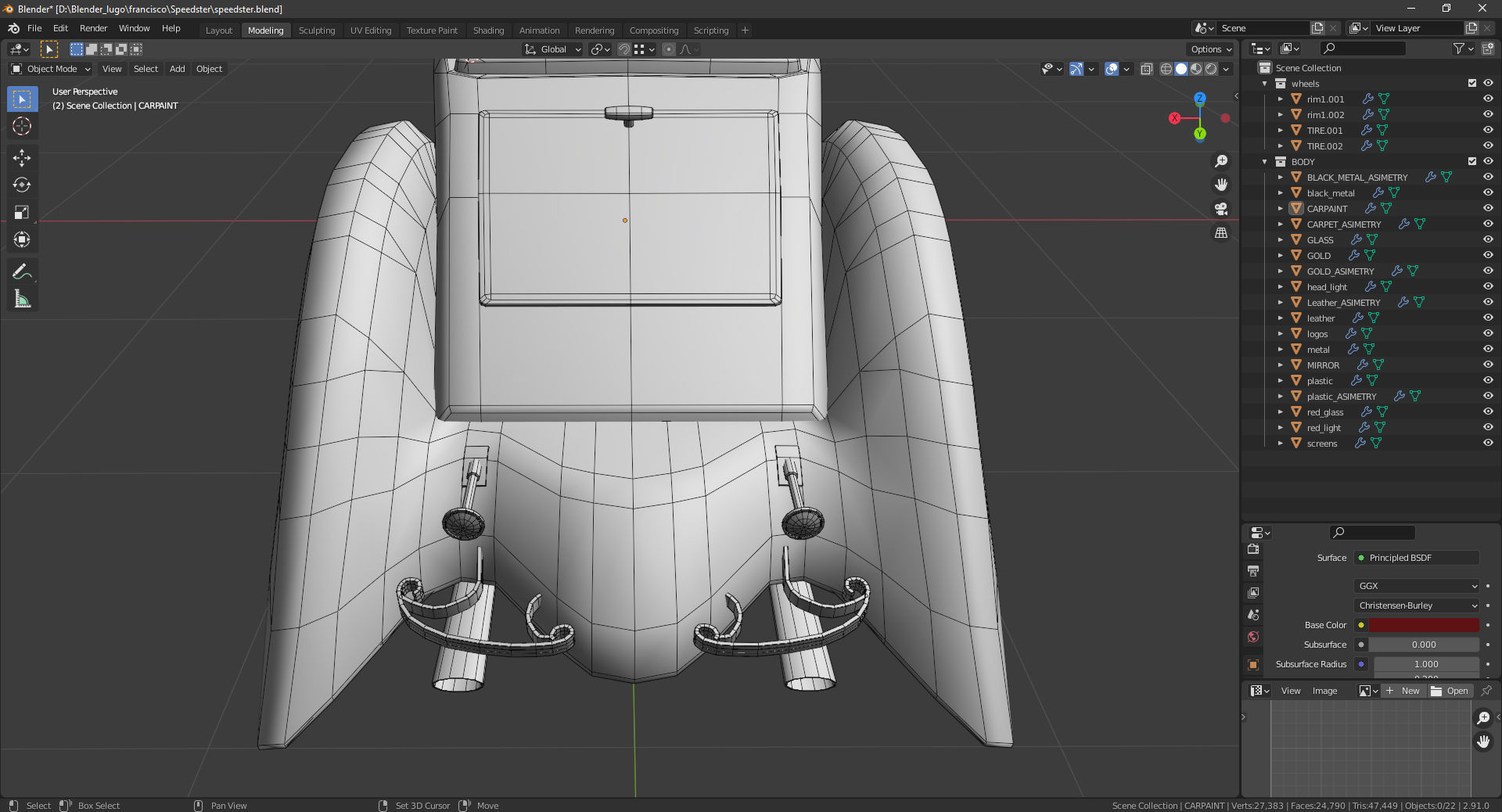Click the Open image button
1502x812 pixels.
click(1450, 691)
